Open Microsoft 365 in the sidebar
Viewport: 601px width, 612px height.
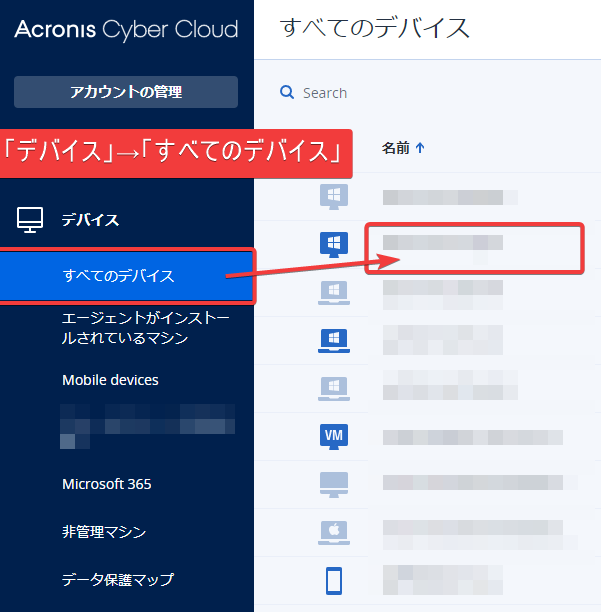[x=107, y=484]
